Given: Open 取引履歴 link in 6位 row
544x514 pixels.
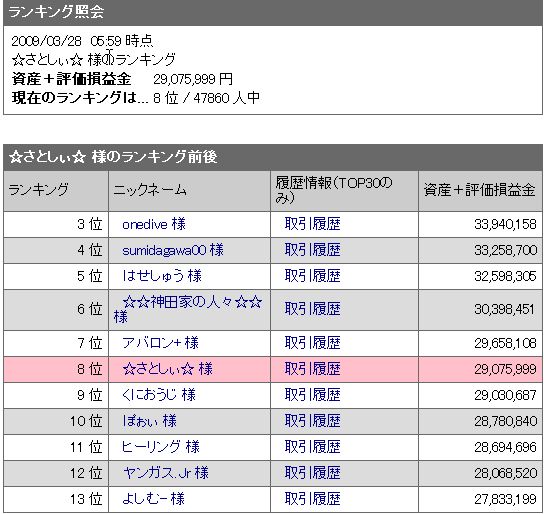Looking at the screenshot, I should click(312, 309).
